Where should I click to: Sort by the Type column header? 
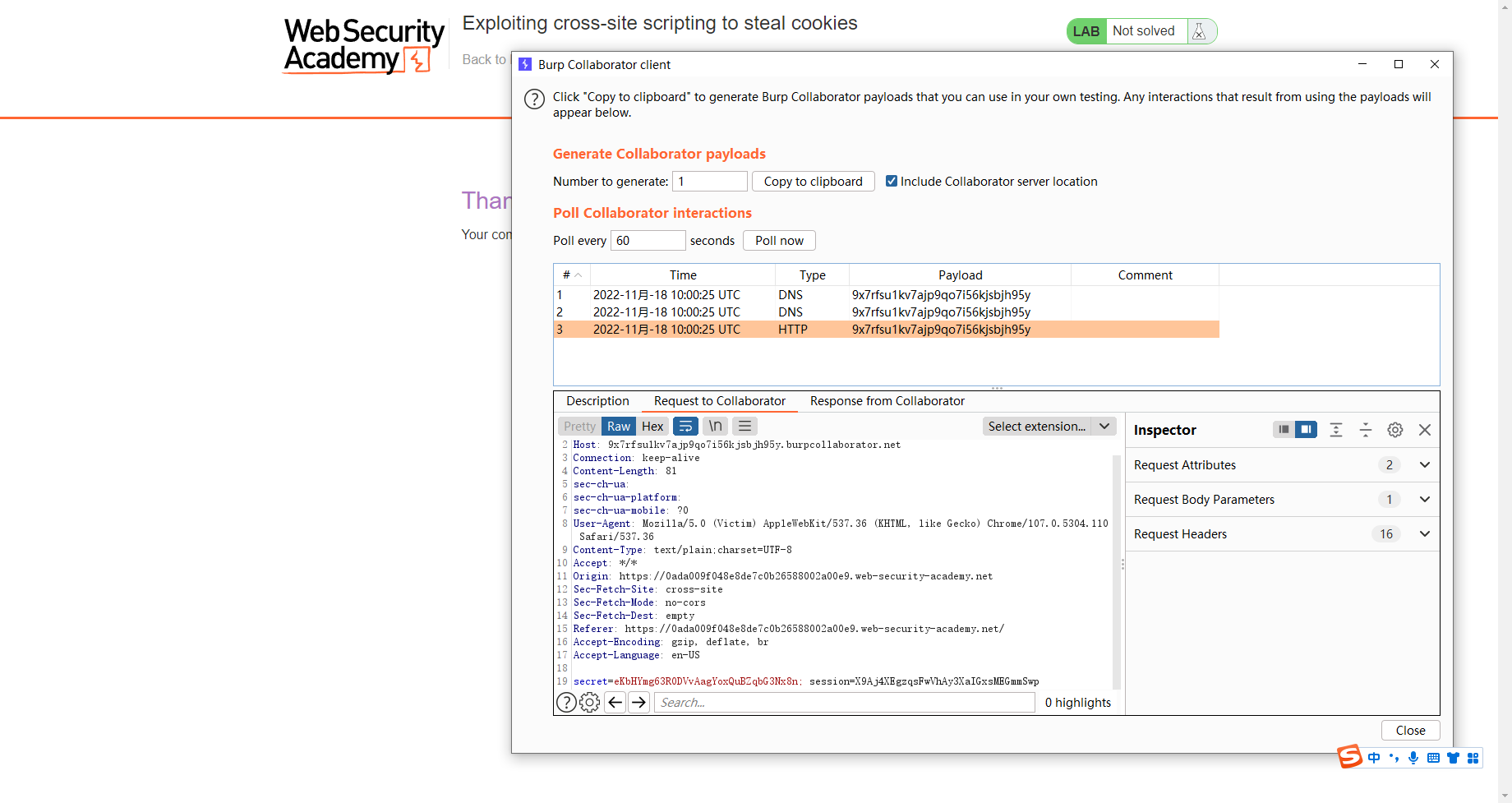[812, 275]
